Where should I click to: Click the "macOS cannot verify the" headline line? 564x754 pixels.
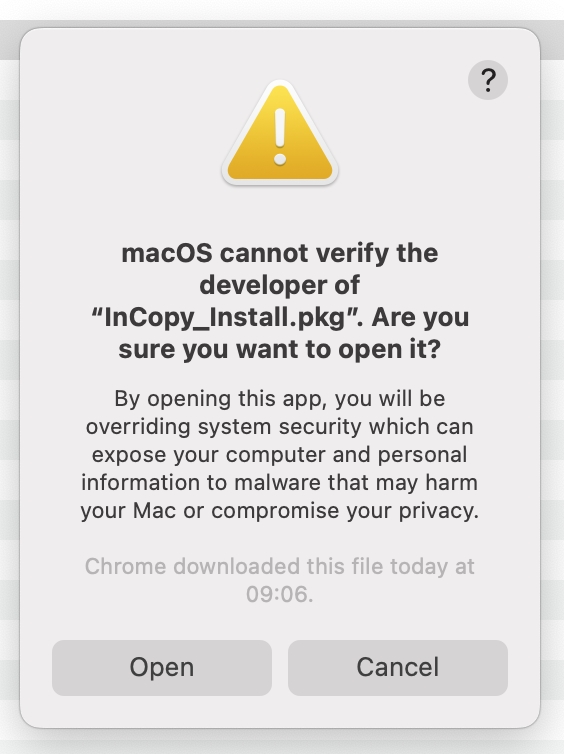[280, 253]
